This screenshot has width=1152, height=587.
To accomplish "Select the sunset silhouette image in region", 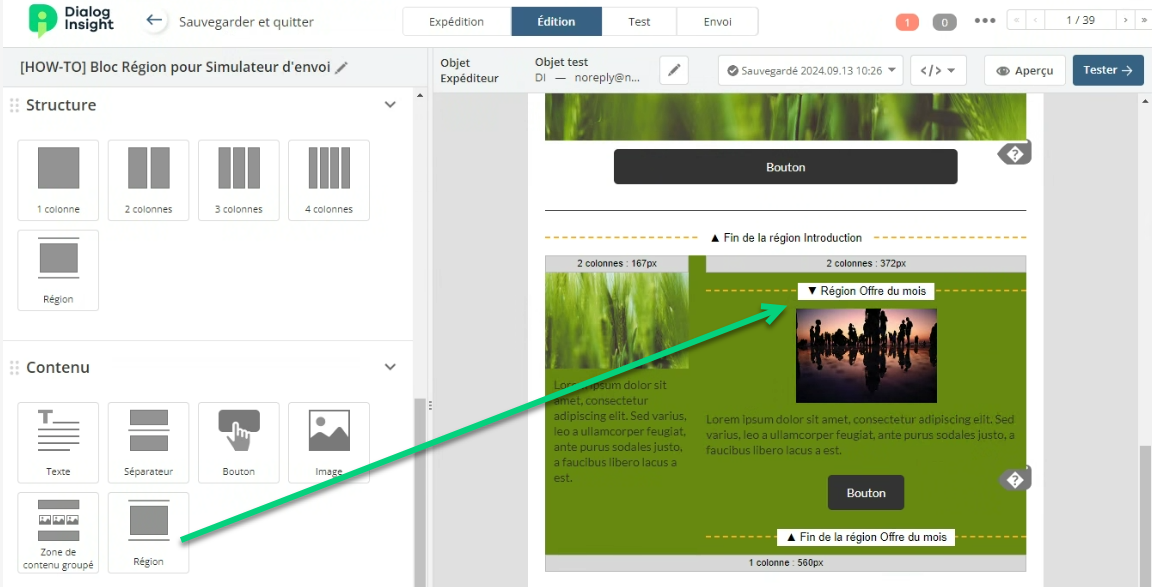I will pos(866,356).
